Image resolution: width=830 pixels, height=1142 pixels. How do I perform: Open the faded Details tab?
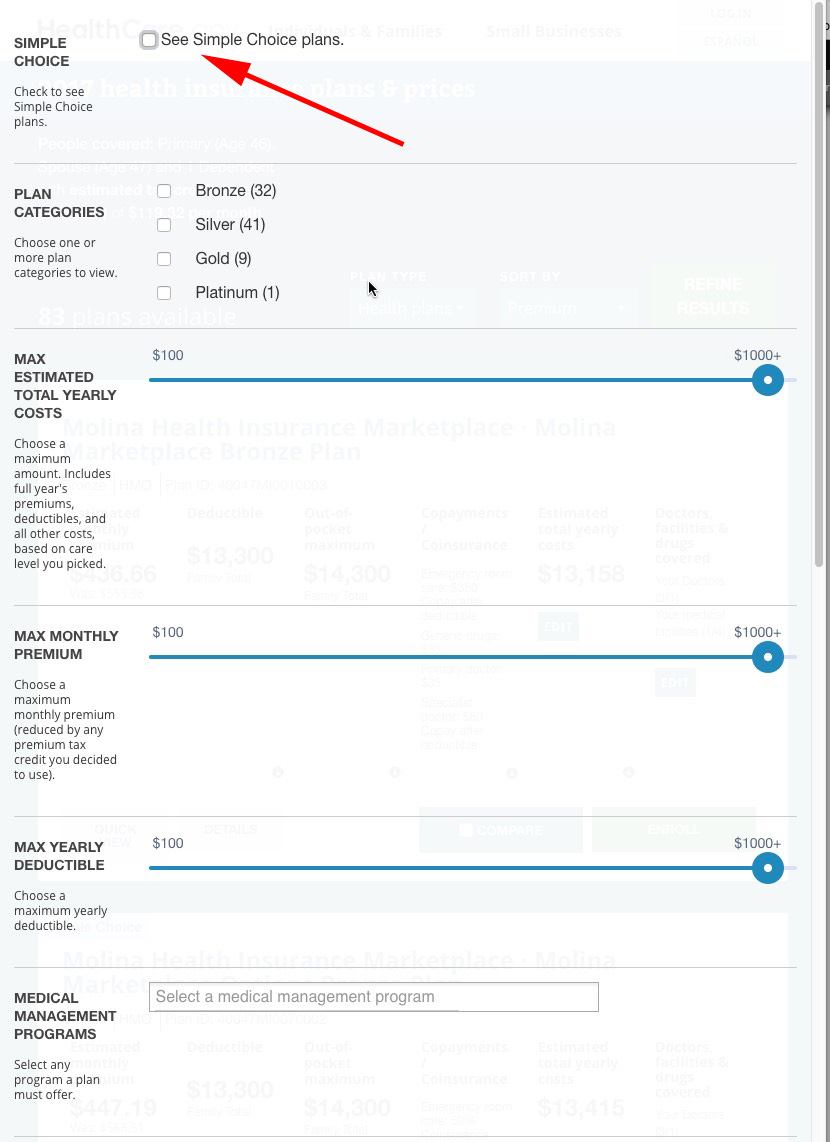[230, 829]
